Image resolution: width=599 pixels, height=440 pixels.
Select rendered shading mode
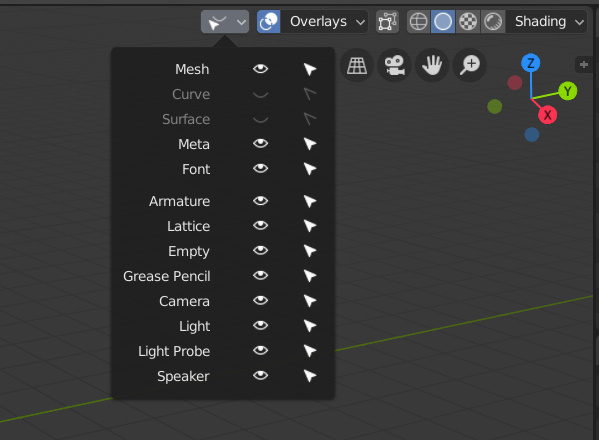tap(493, 21)
